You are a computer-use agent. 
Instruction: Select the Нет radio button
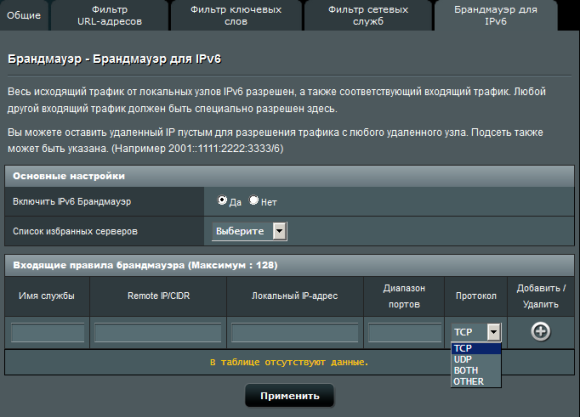coord(254,200)
